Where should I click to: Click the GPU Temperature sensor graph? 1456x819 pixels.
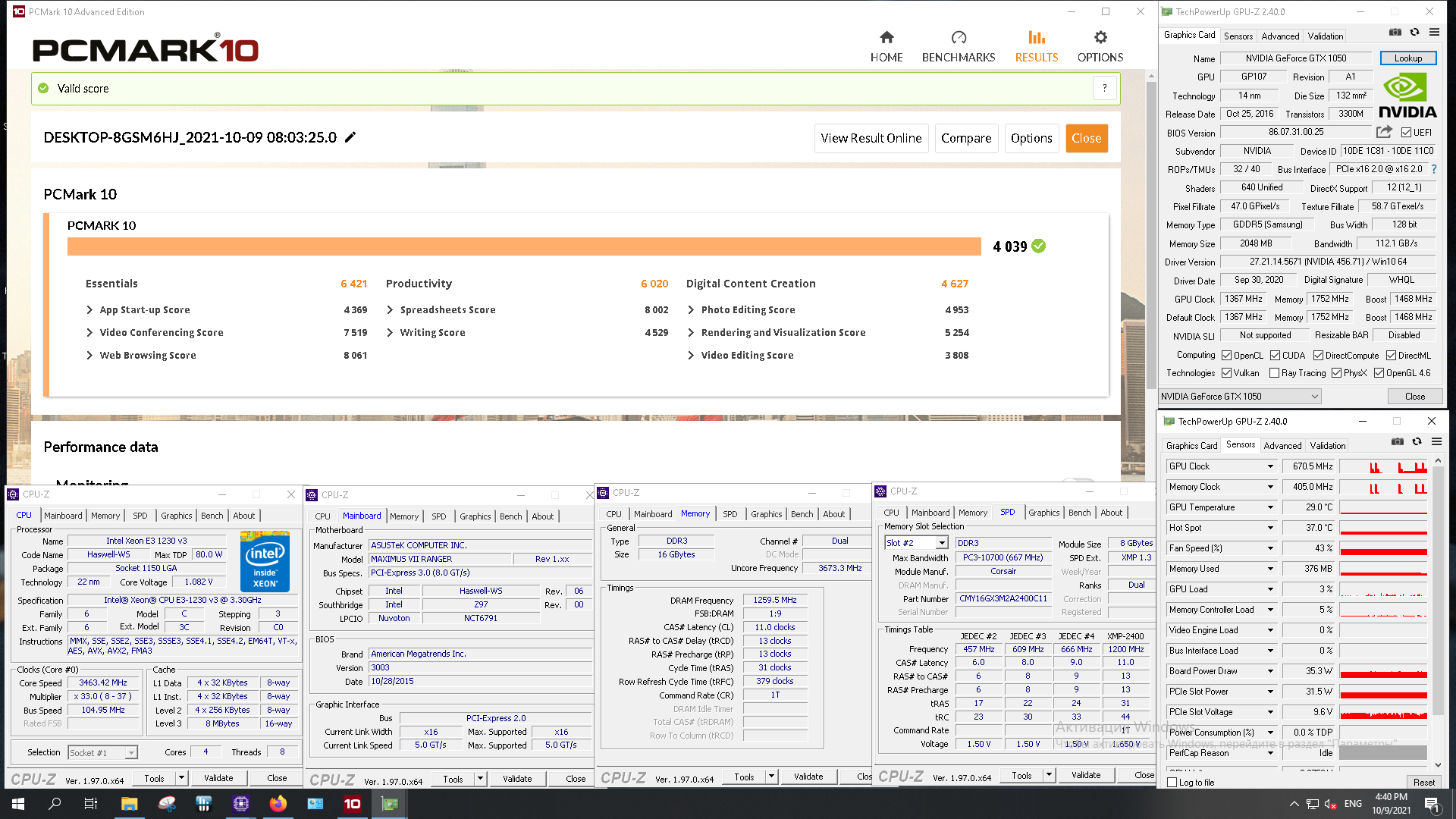[1383, 507]
